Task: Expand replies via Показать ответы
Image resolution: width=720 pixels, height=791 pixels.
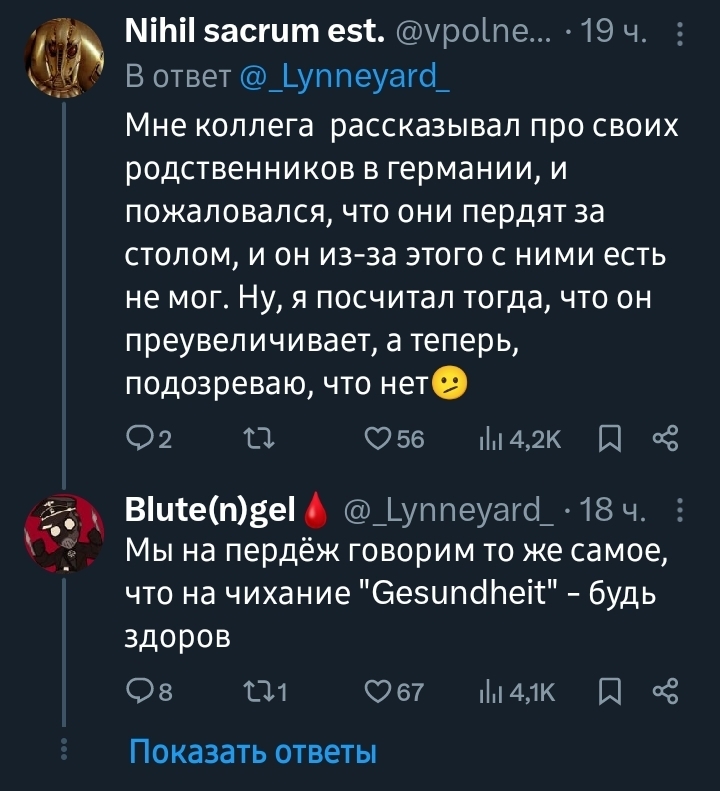Action: 253,752
